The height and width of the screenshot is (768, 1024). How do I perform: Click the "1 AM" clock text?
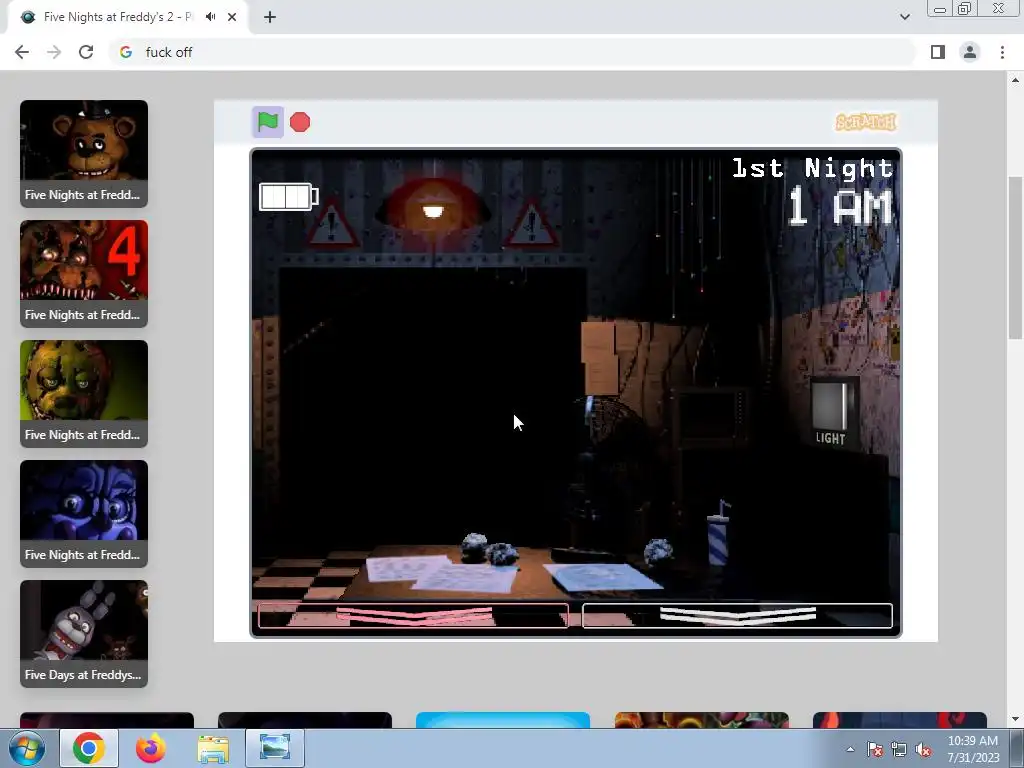(x=840, y=207)
